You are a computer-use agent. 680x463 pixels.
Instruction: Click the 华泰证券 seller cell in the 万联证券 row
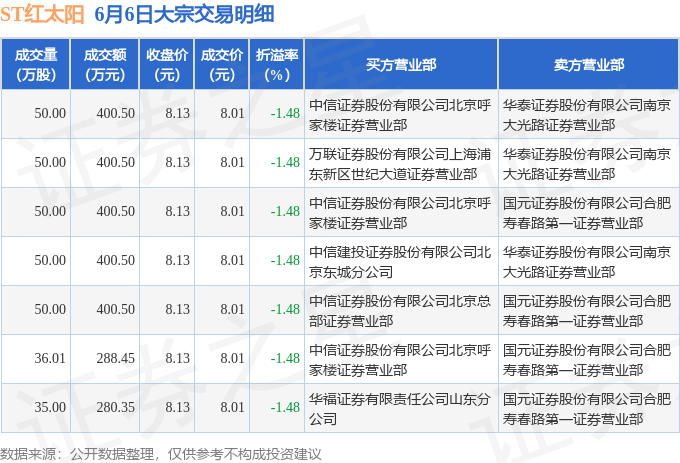click(587, 164)
